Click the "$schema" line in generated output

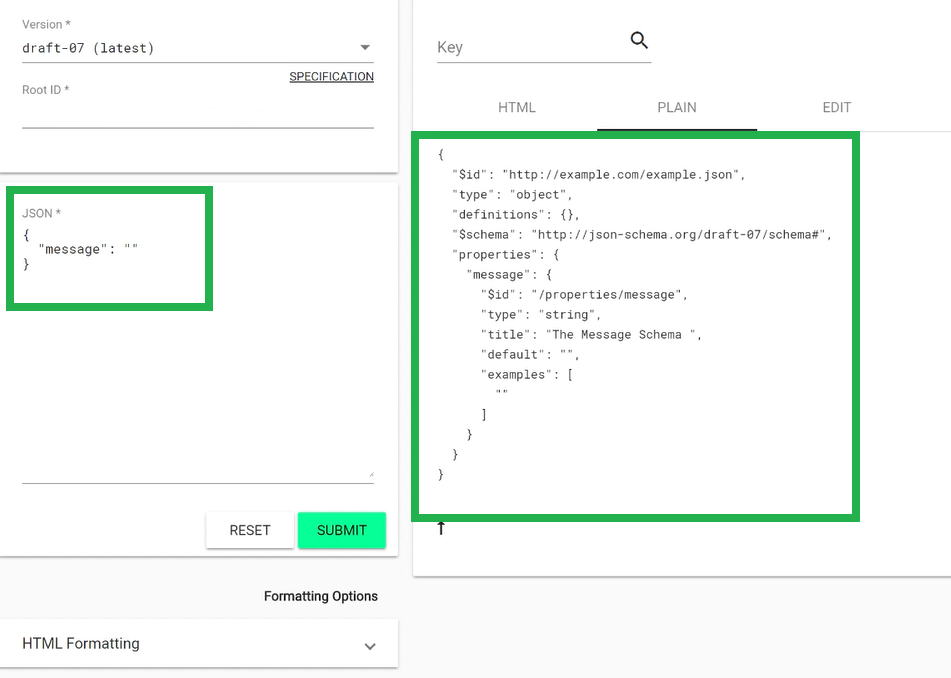(x=640, y=235)
